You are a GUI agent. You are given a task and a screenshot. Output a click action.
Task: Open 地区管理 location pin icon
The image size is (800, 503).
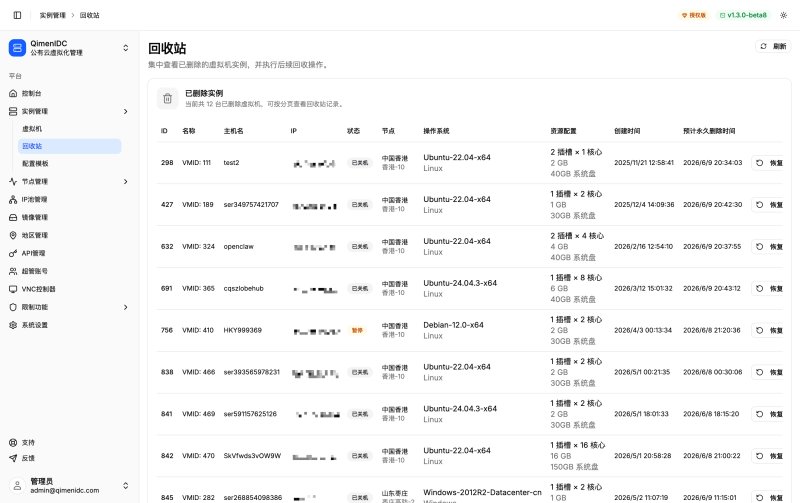[13, 235]
